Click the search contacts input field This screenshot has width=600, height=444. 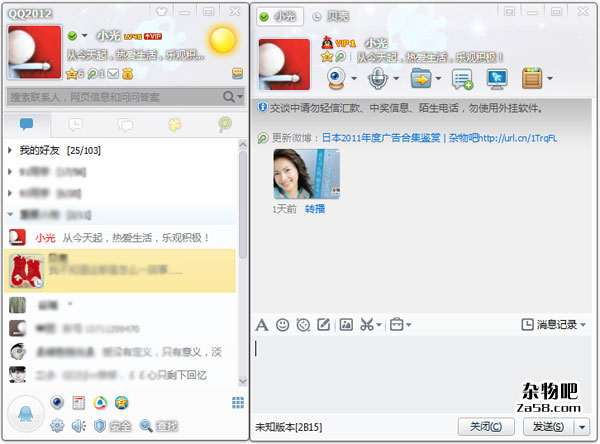114,97
